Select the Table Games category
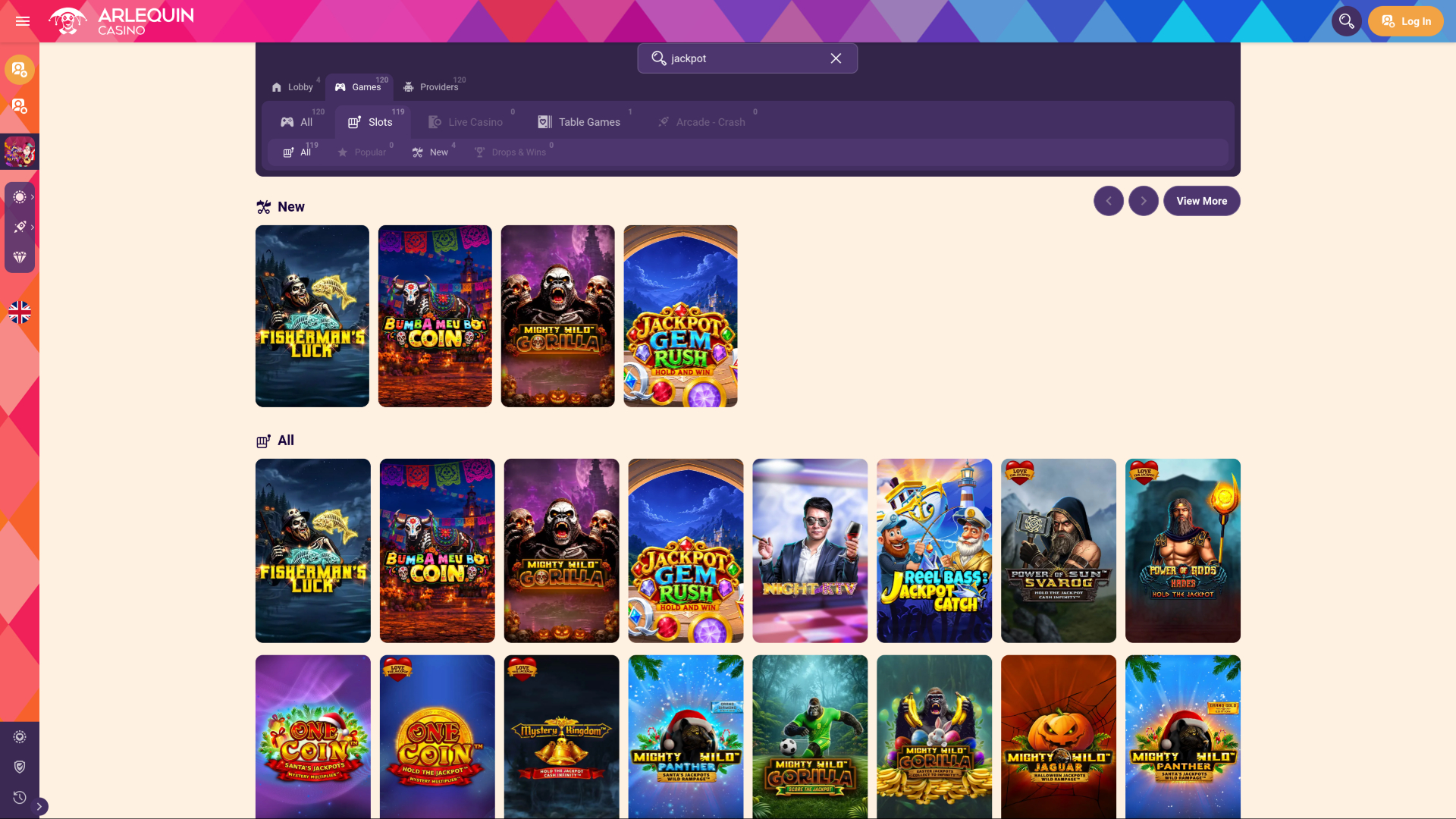The height and width of the screenshot is (819, 1456). coord(580,122)
